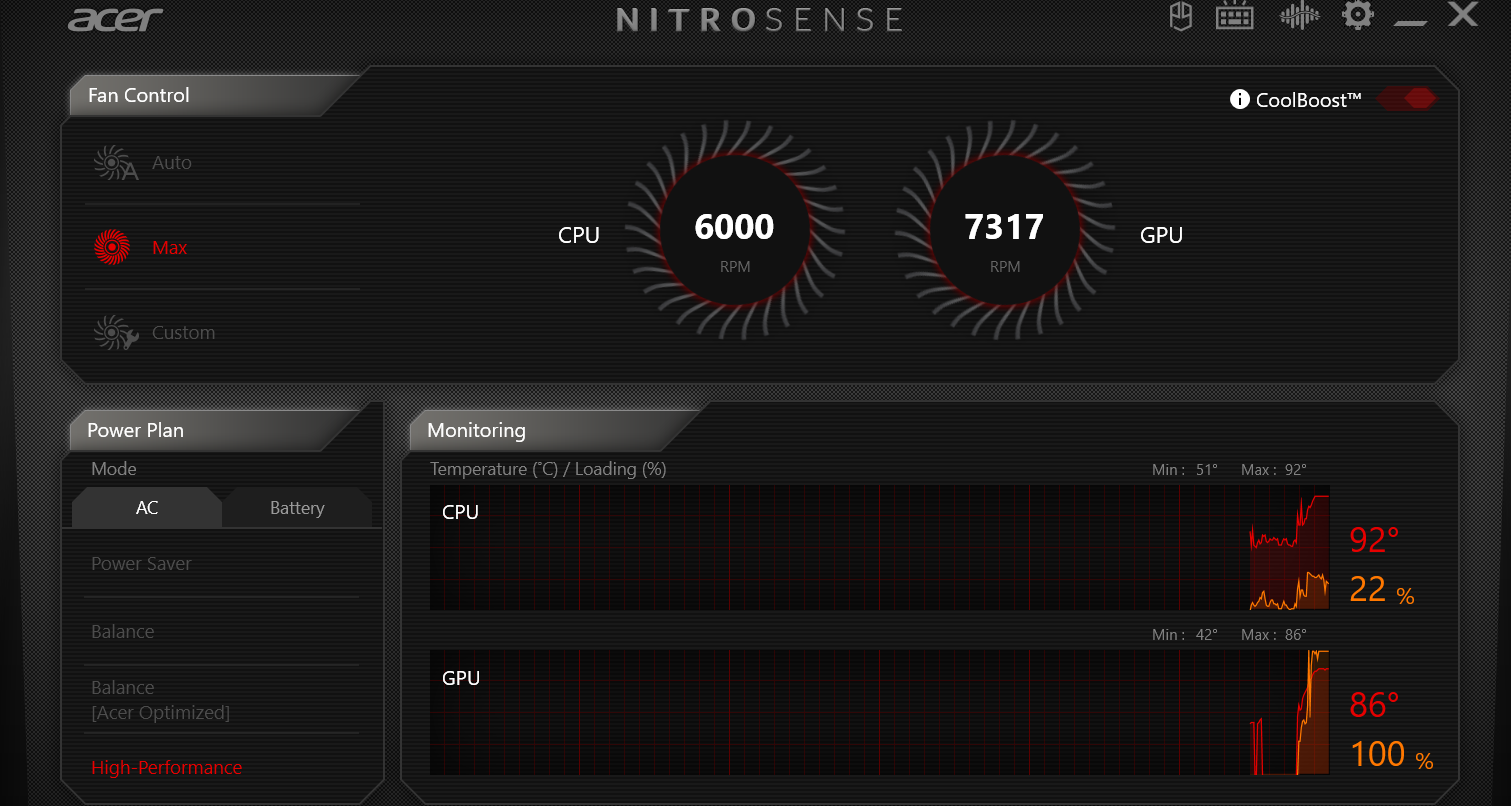Select the Max fan control label

[x=170, y=247]
